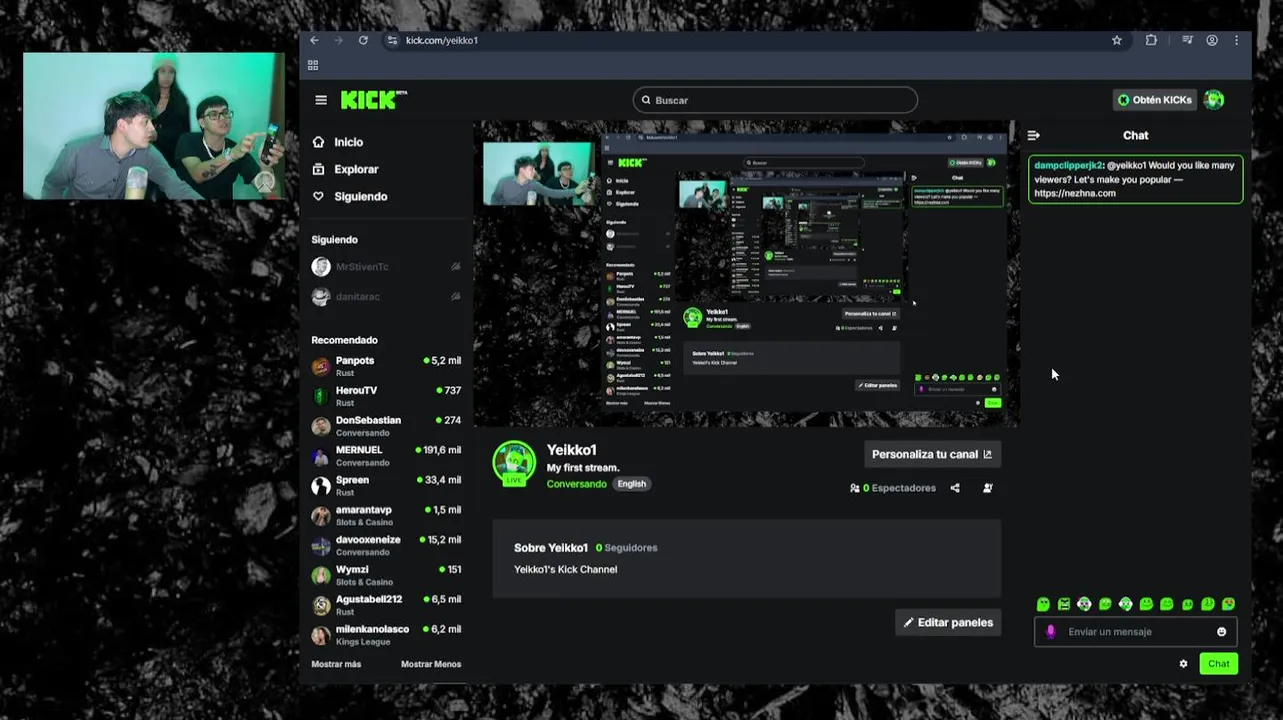Open recommended channel Spreen
Screen dimensions: 1283x720
386,486
